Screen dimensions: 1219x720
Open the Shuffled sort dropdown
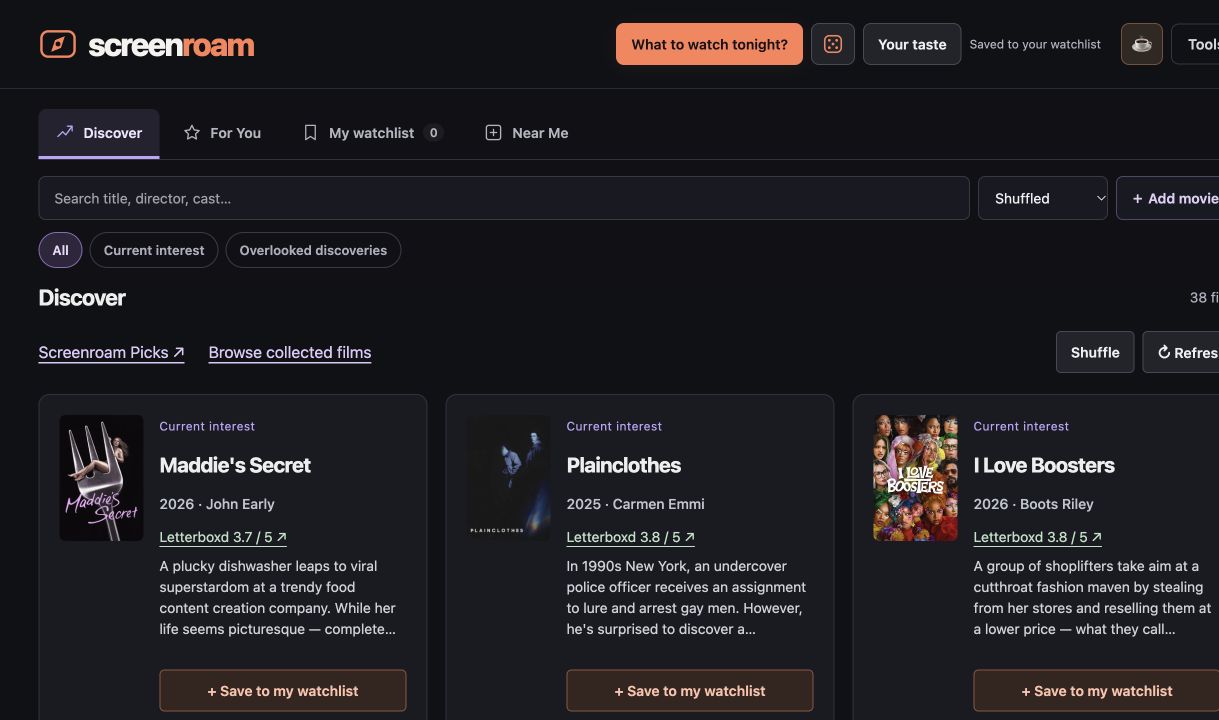pyautogui.click(x=1043, y=198)
